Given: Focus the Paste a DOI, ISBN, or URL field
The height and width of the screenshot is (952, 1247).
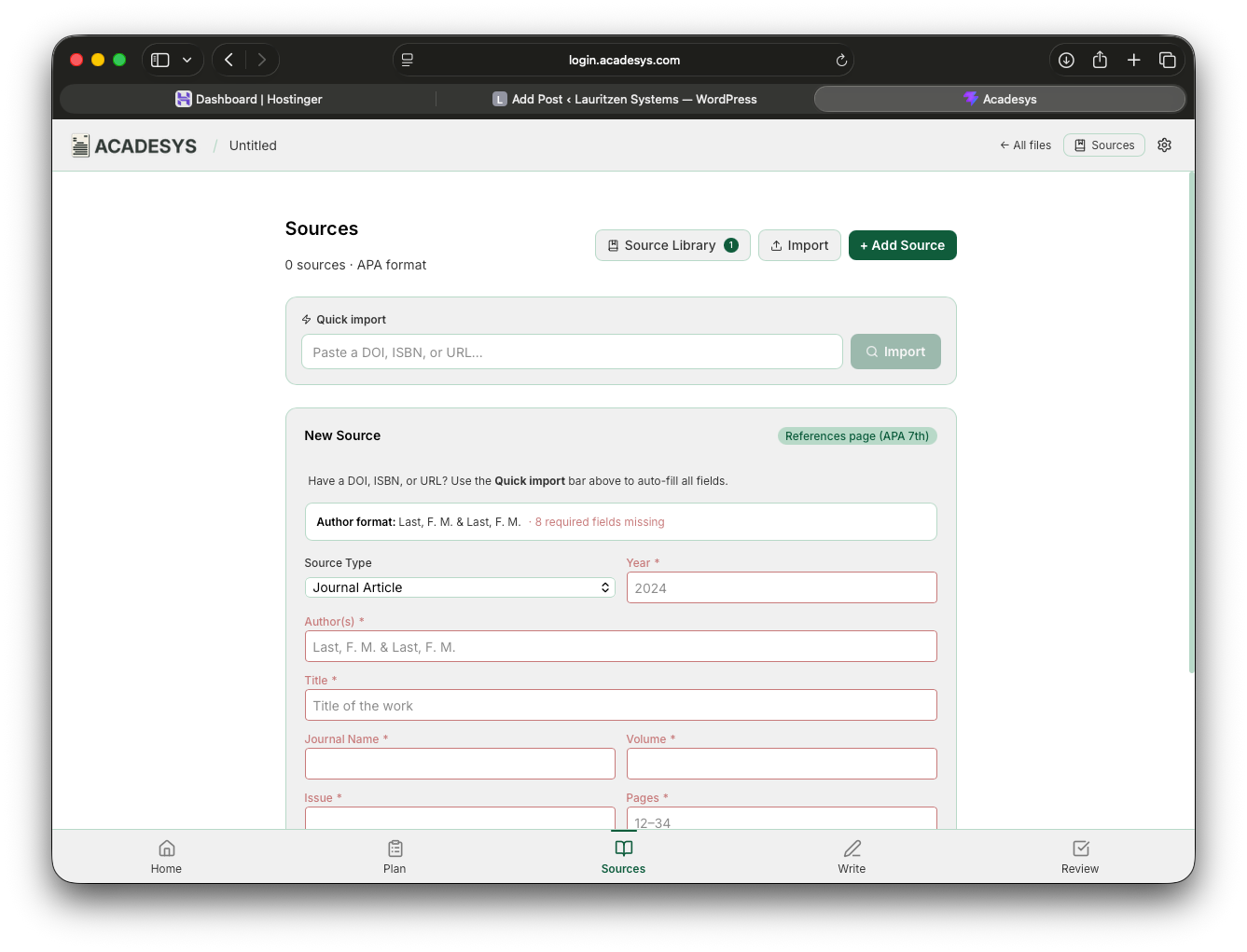Looking at the screenshot, I should click(572, 352).
